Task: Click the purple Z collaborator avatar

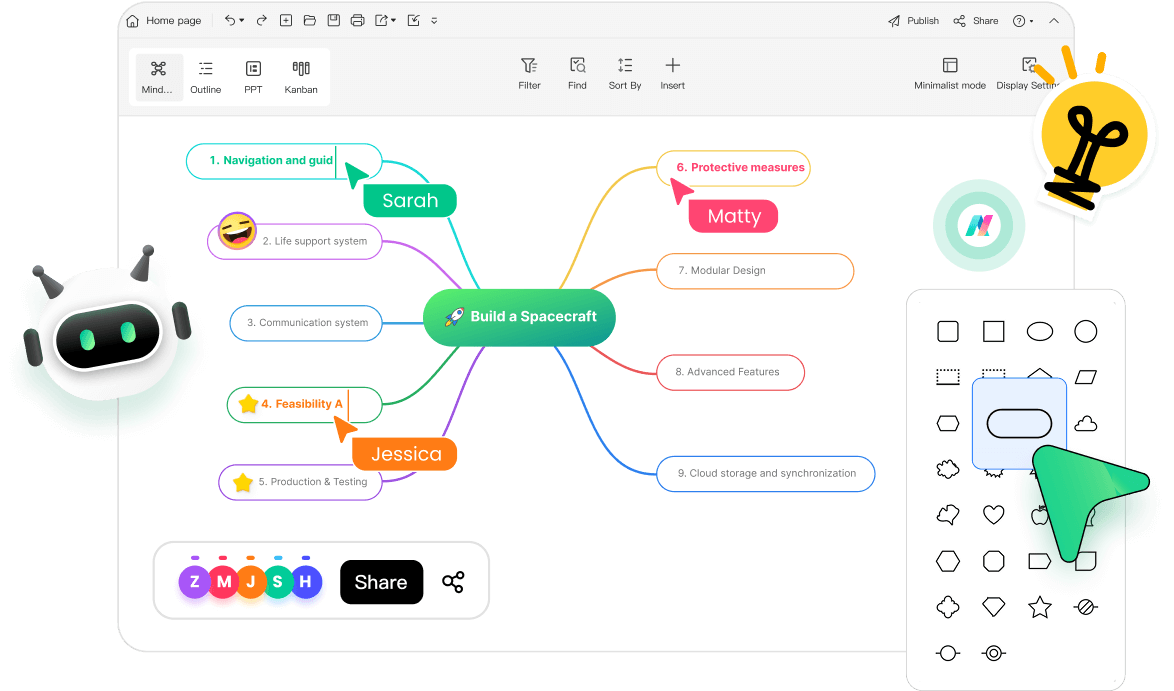Action: [x=195, y=582]
